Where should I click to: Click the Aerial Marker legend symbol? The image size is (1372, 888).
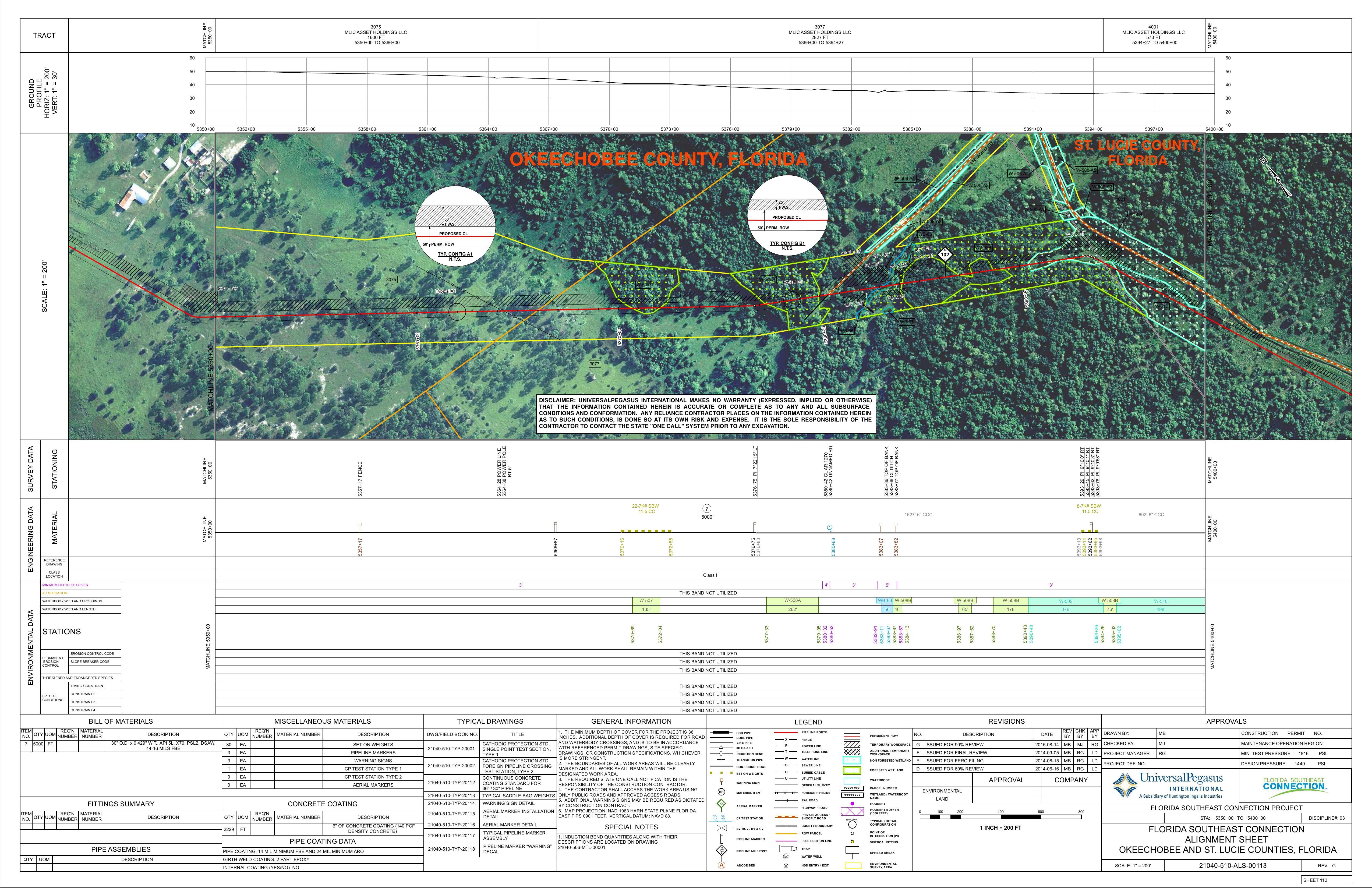tap(721, 804)
